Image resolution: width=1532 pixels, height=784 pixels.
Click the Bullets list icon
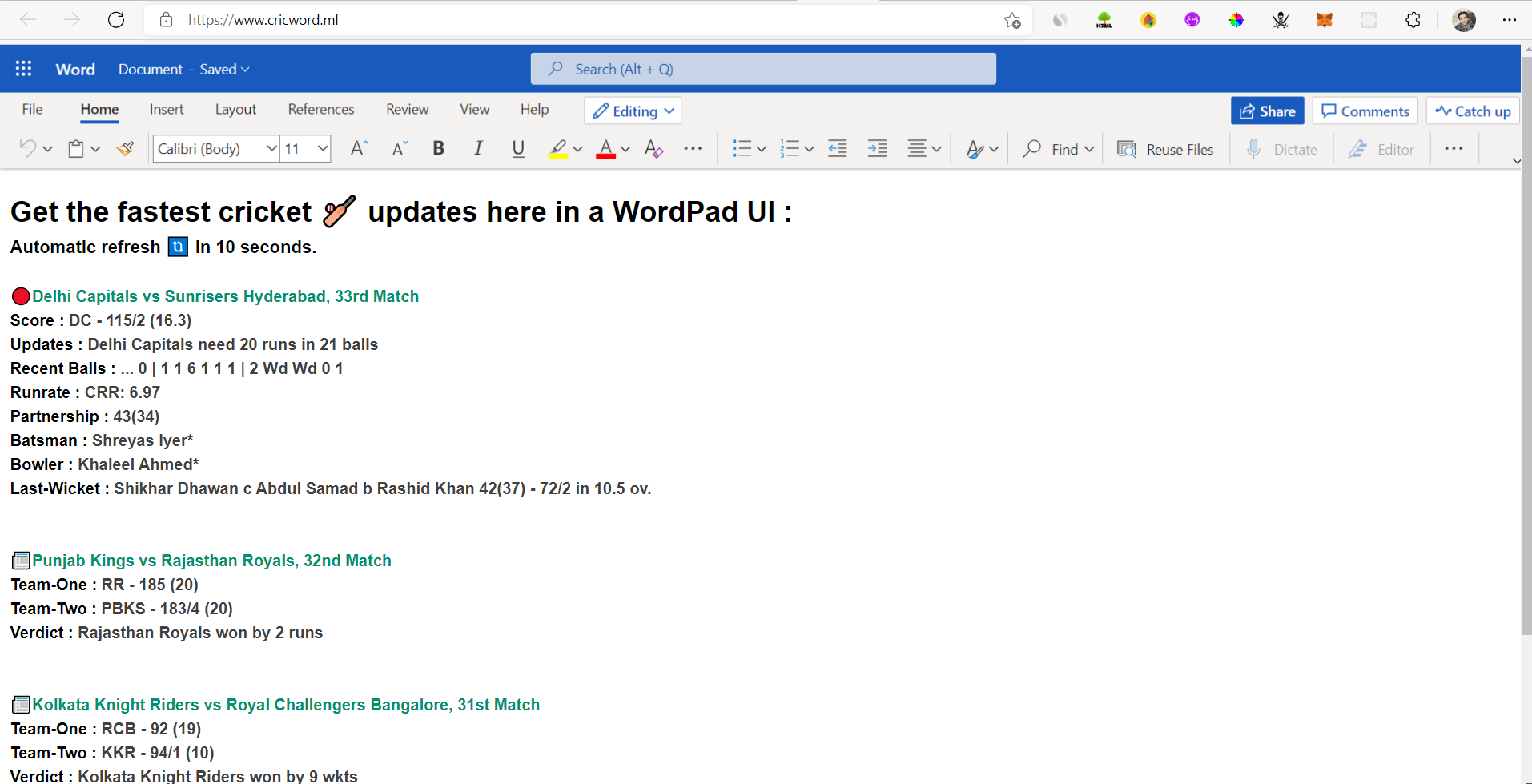click(x=742, y=148)
